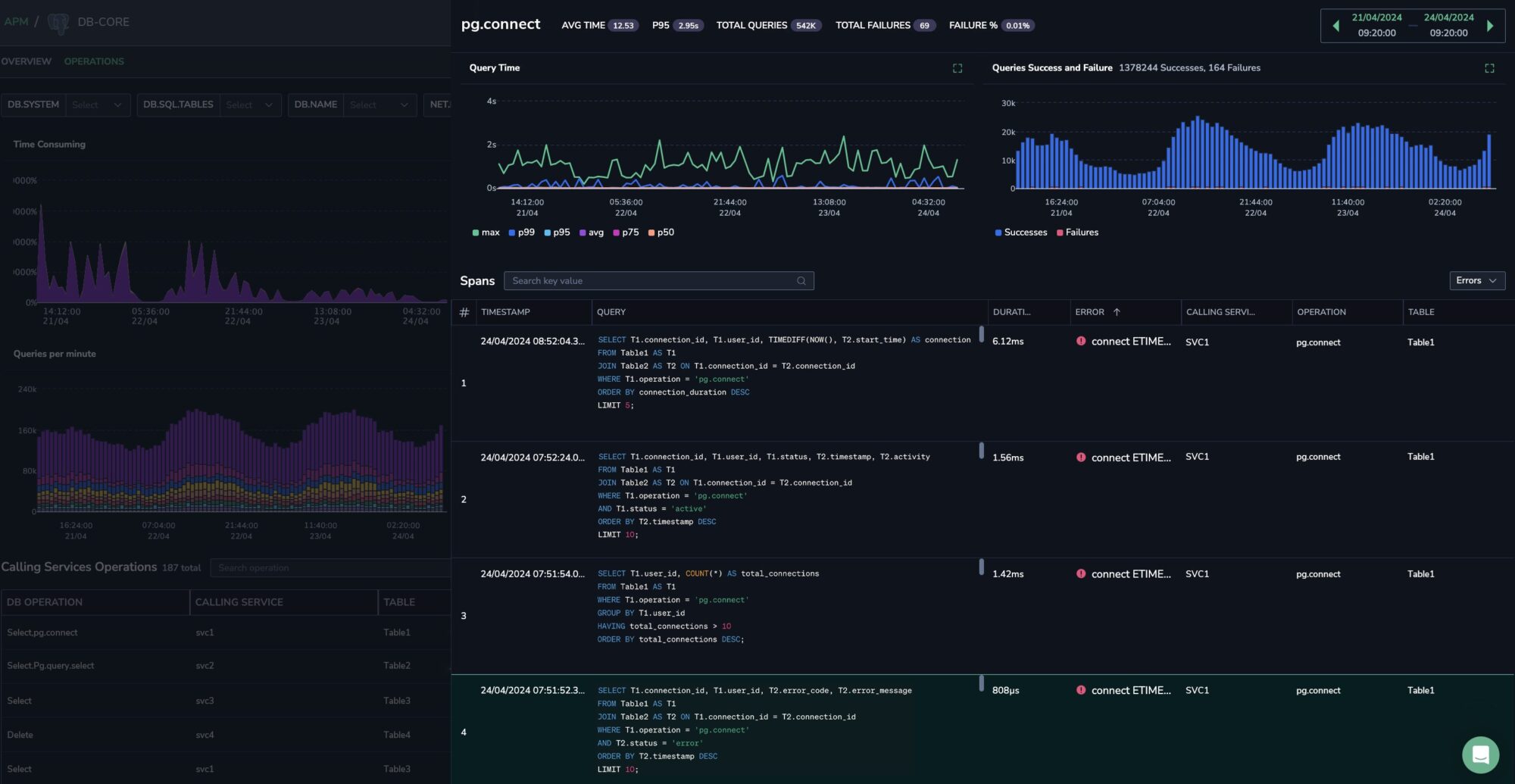
Task: Click the query scrollbar handle in row 1
Action: (982, 333)
